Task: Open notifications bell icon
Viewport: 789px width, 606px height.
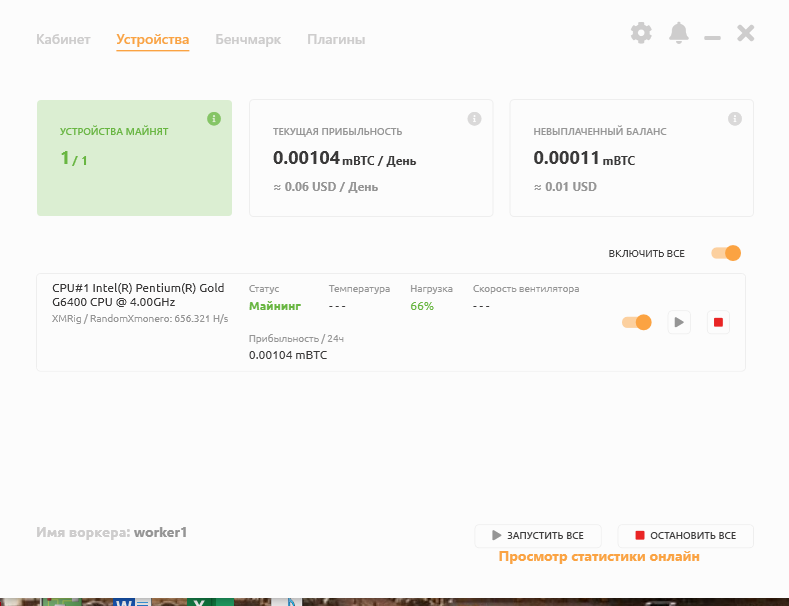Action: pos(679,33)
